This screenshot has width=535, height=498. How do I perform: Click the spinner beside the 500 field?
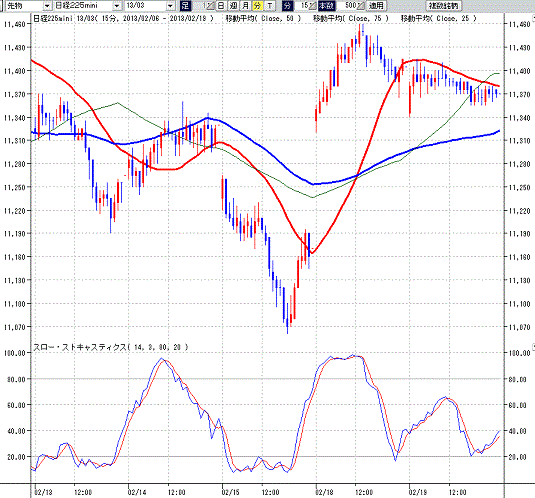(361, 5)
